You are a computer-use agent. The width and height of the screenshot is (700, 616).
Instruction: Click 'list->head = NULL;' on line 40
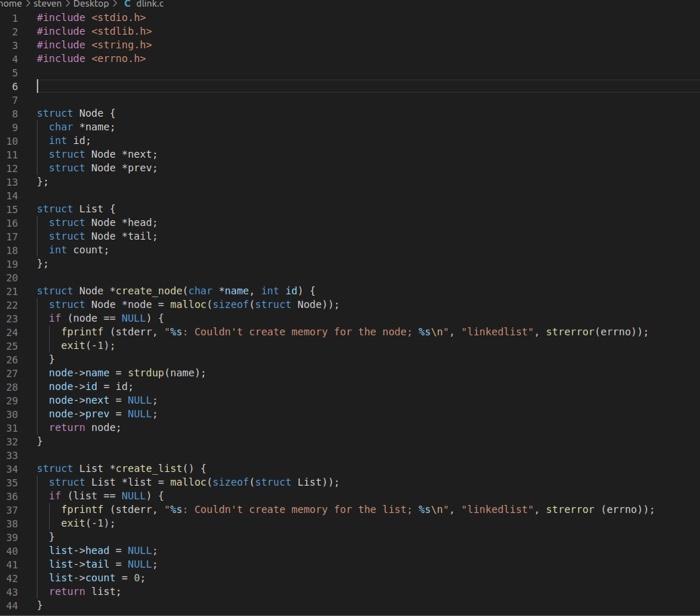103,550
